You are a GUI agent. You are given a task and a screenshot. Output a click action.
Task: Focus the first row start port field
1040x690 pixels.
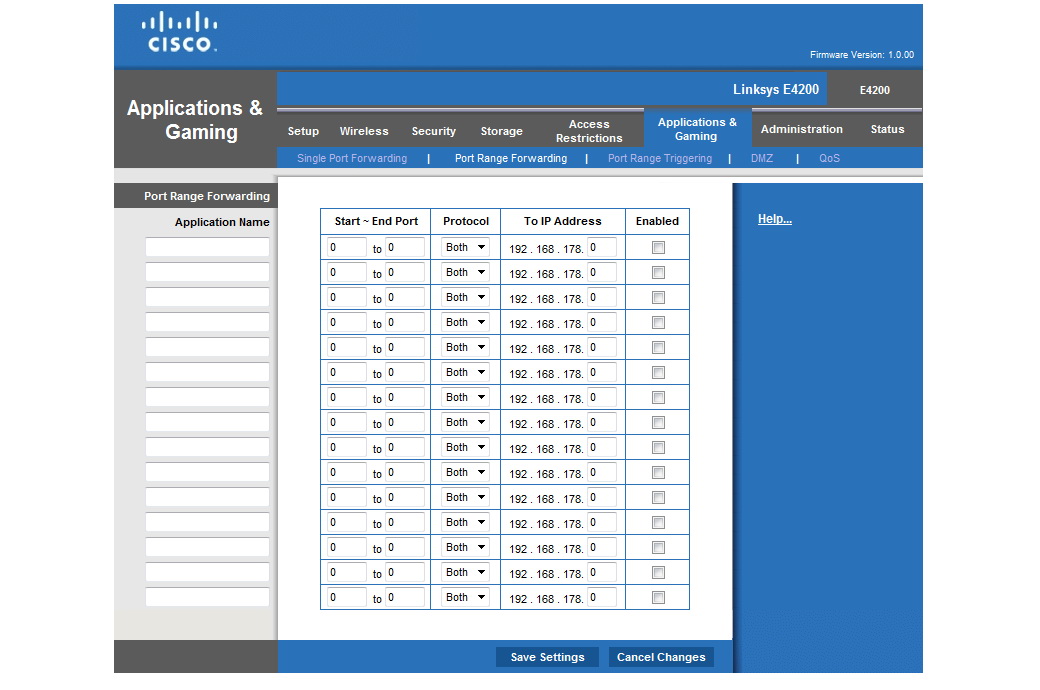tap(346, 247)
